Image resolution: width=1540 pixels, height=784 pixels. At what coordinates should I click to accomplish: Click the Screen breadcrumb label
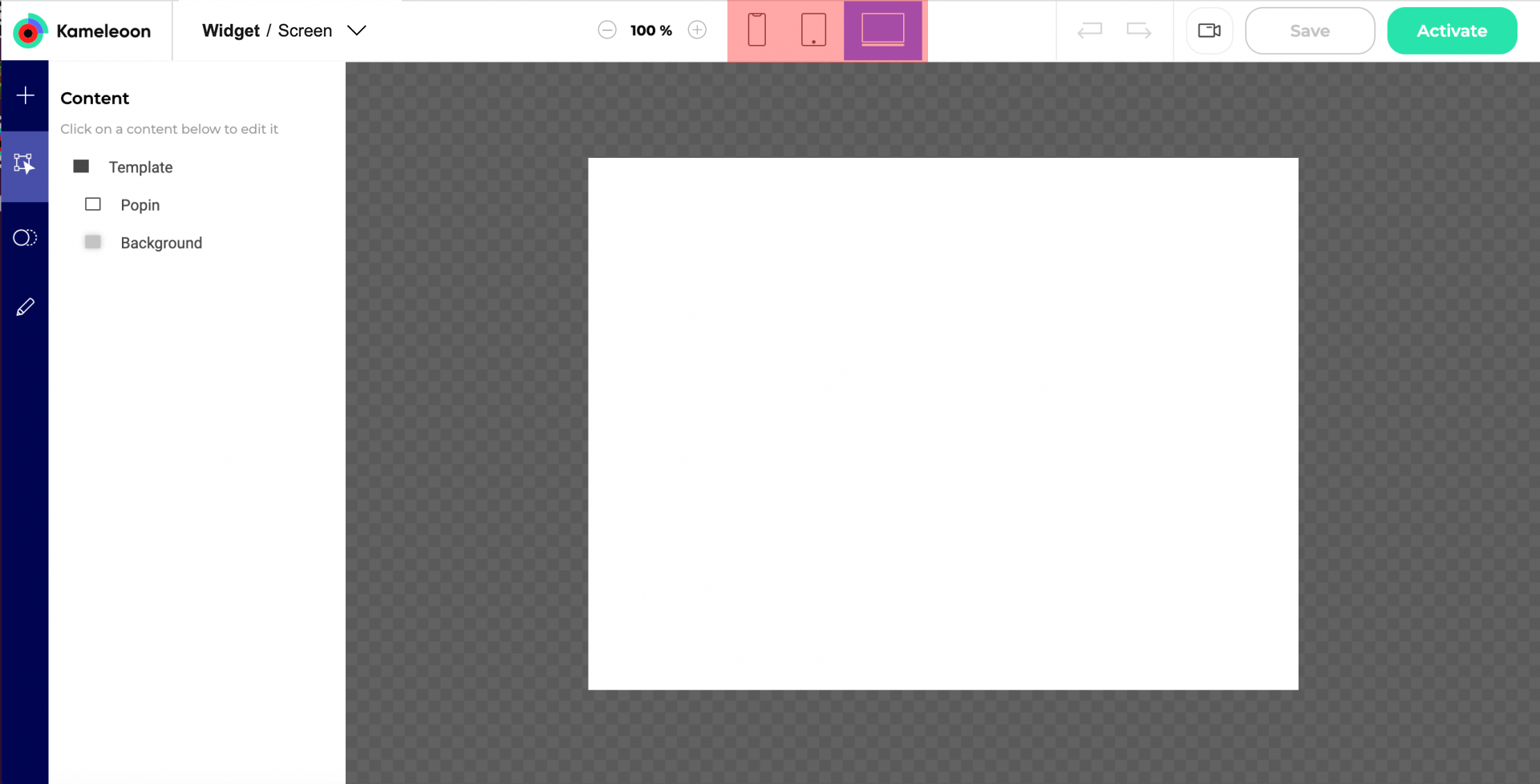pos(305,30)
